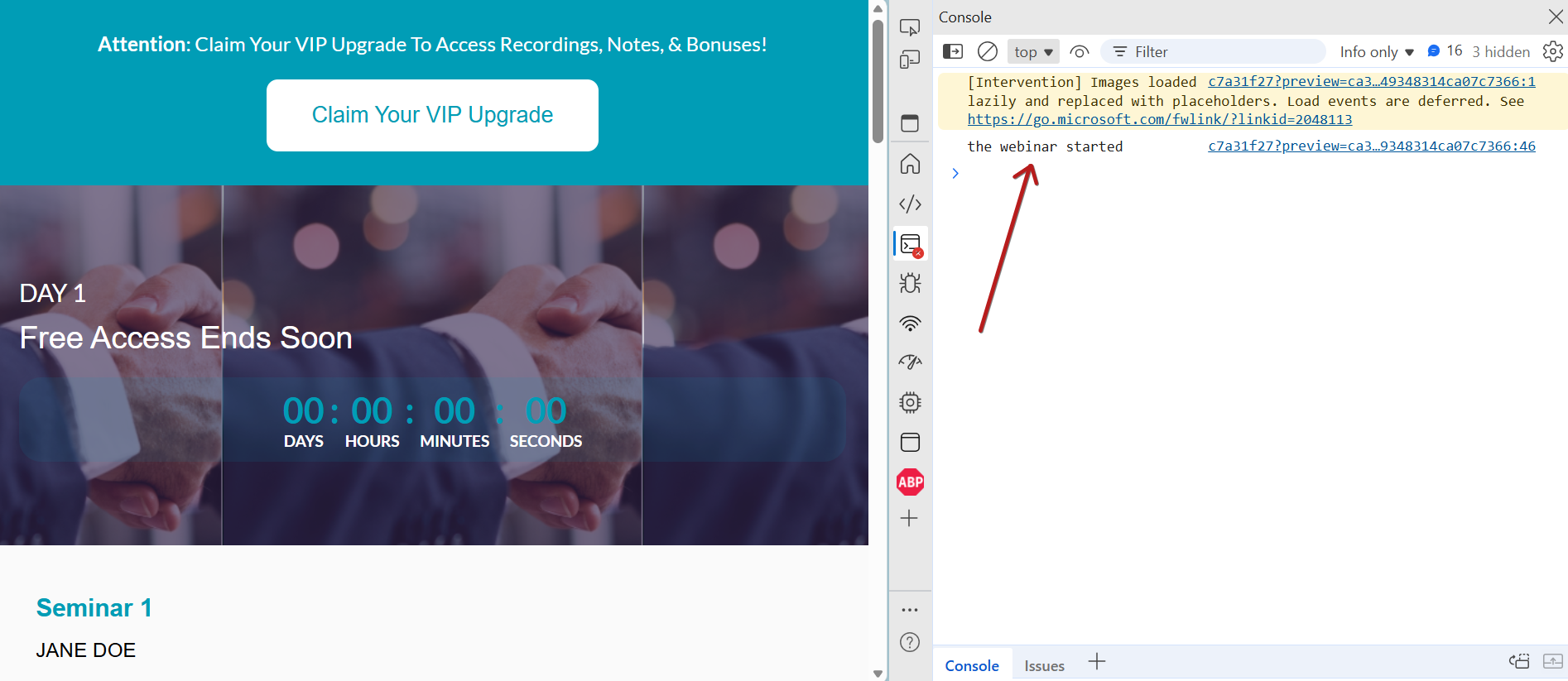1568x681 pixels.
Task: Click the MINUTES countdown label
Action: (x=455, y=441)
